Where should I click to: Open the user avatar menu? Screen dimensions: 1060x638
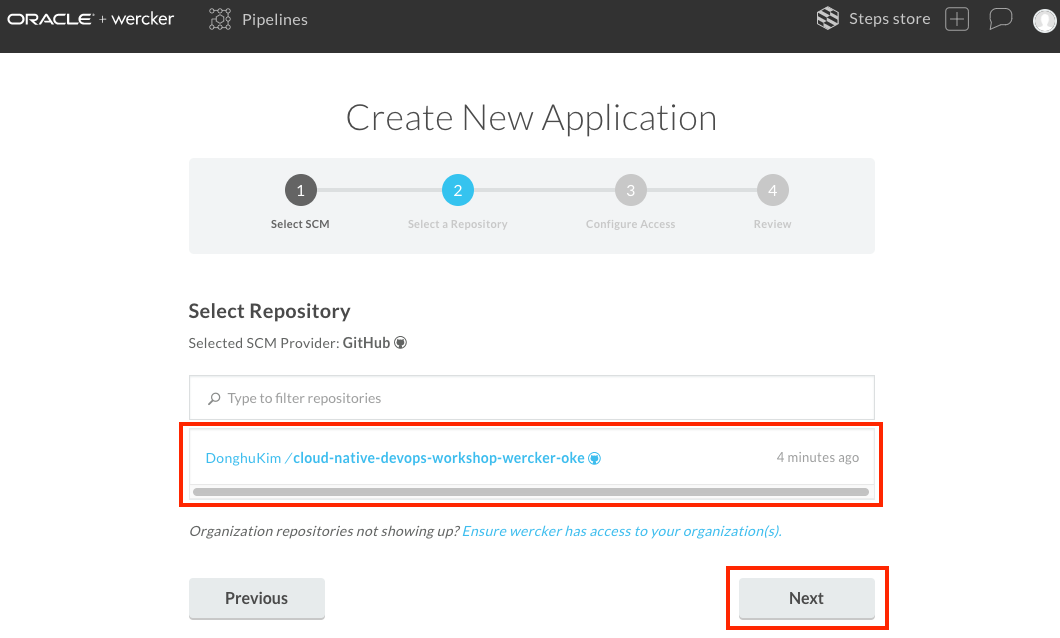click(x=1045, y=20)
